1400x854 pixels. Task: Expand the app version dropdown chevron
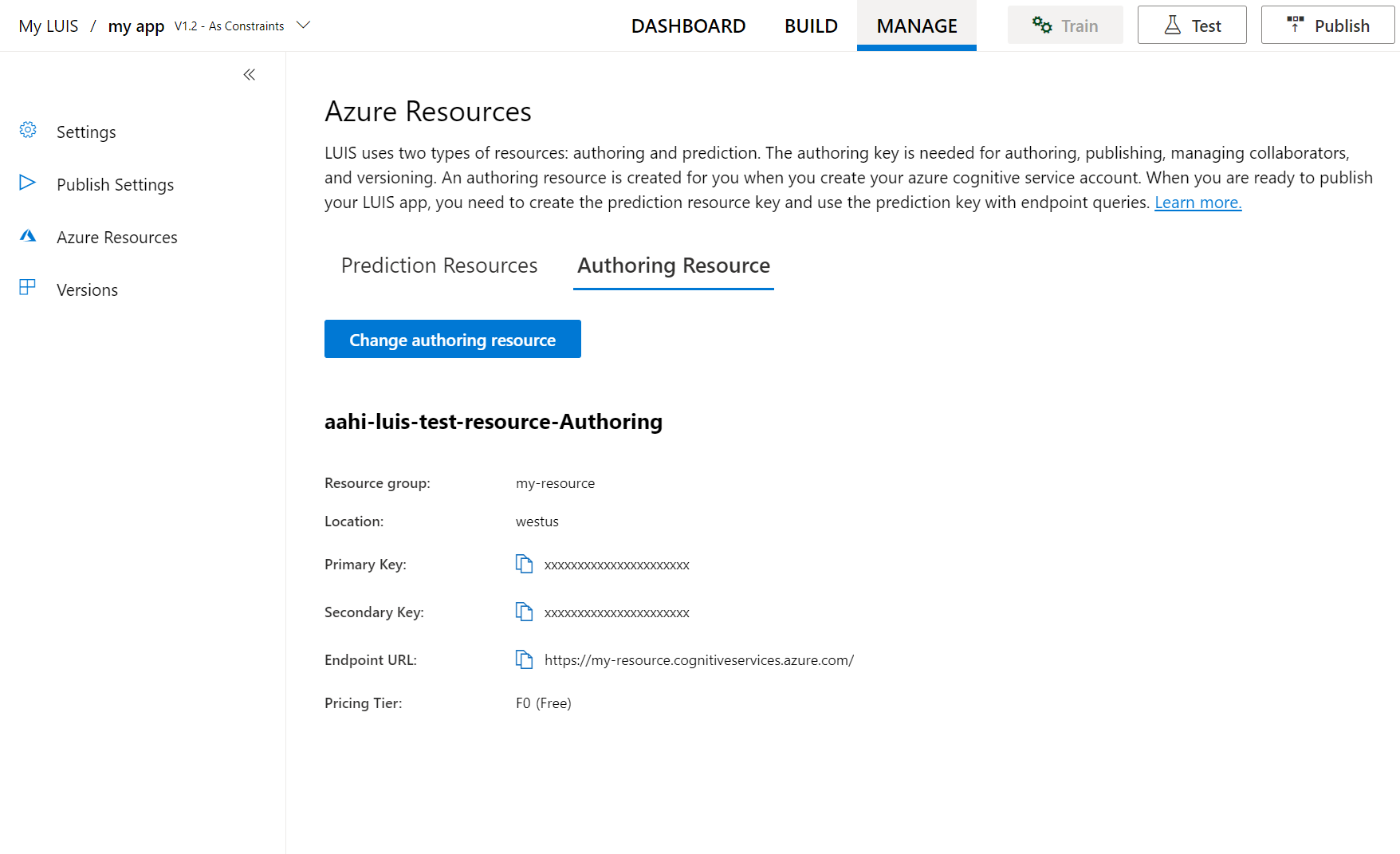pos(303,26)
